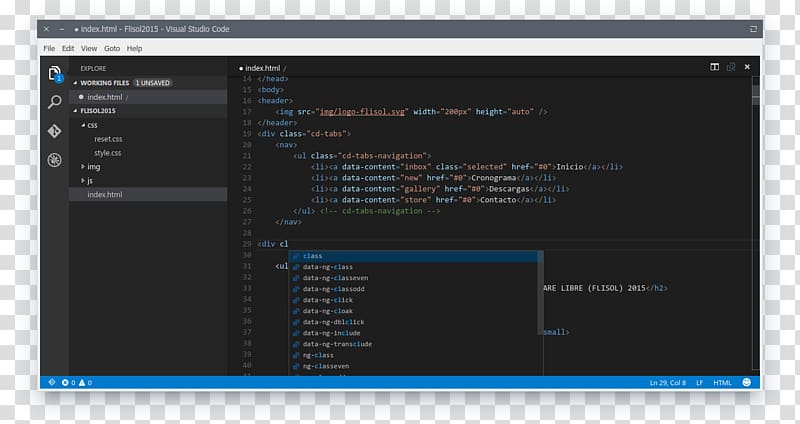Click the window restore icon in the title bar

pyautogui.click(x=753, y=29)
